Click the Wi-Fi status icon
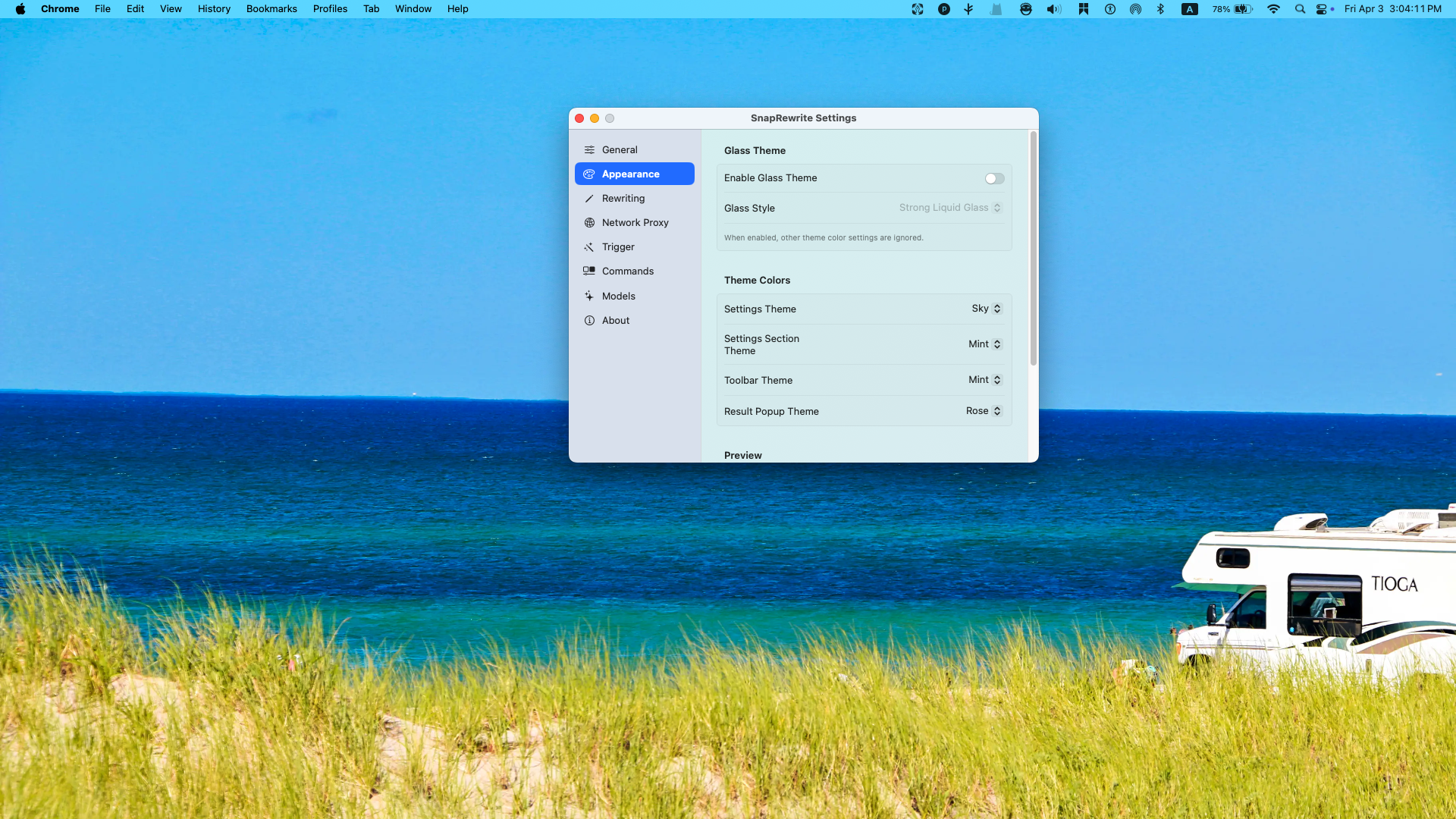 coord(1273,9)
